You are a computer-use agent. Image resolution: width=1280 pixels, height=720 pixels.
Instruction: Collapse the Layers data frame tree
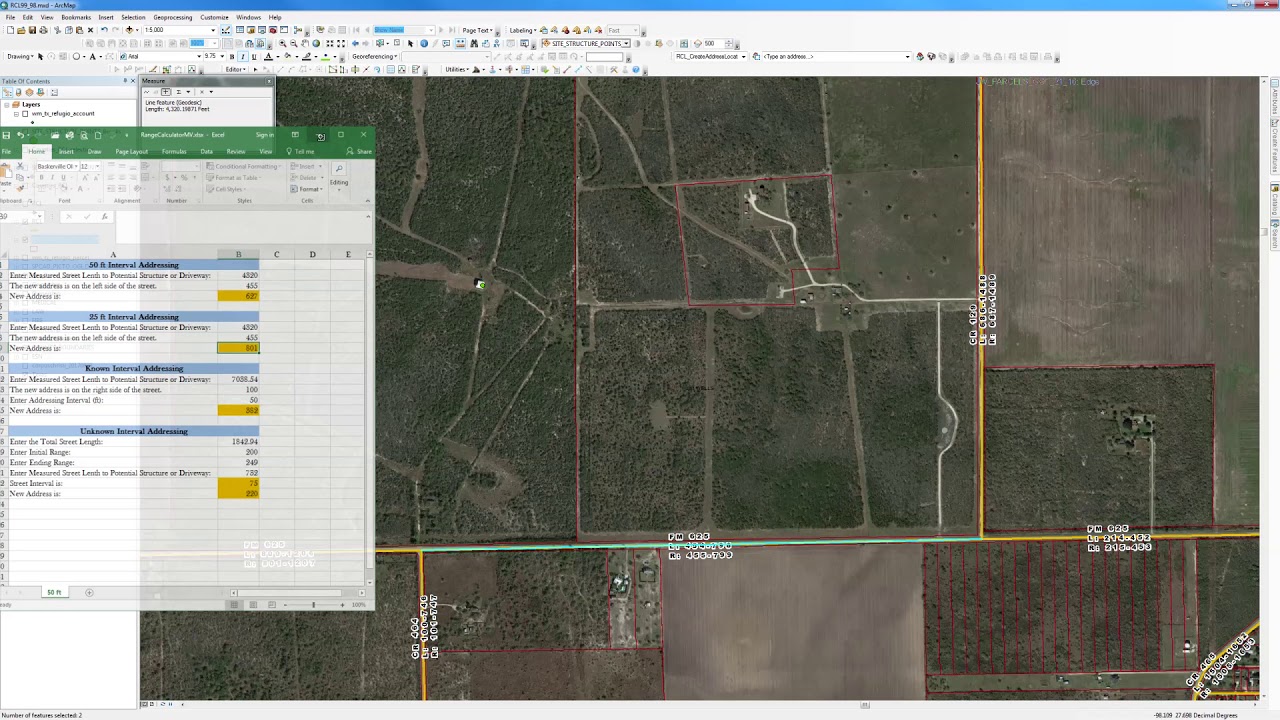pos(6,105)
